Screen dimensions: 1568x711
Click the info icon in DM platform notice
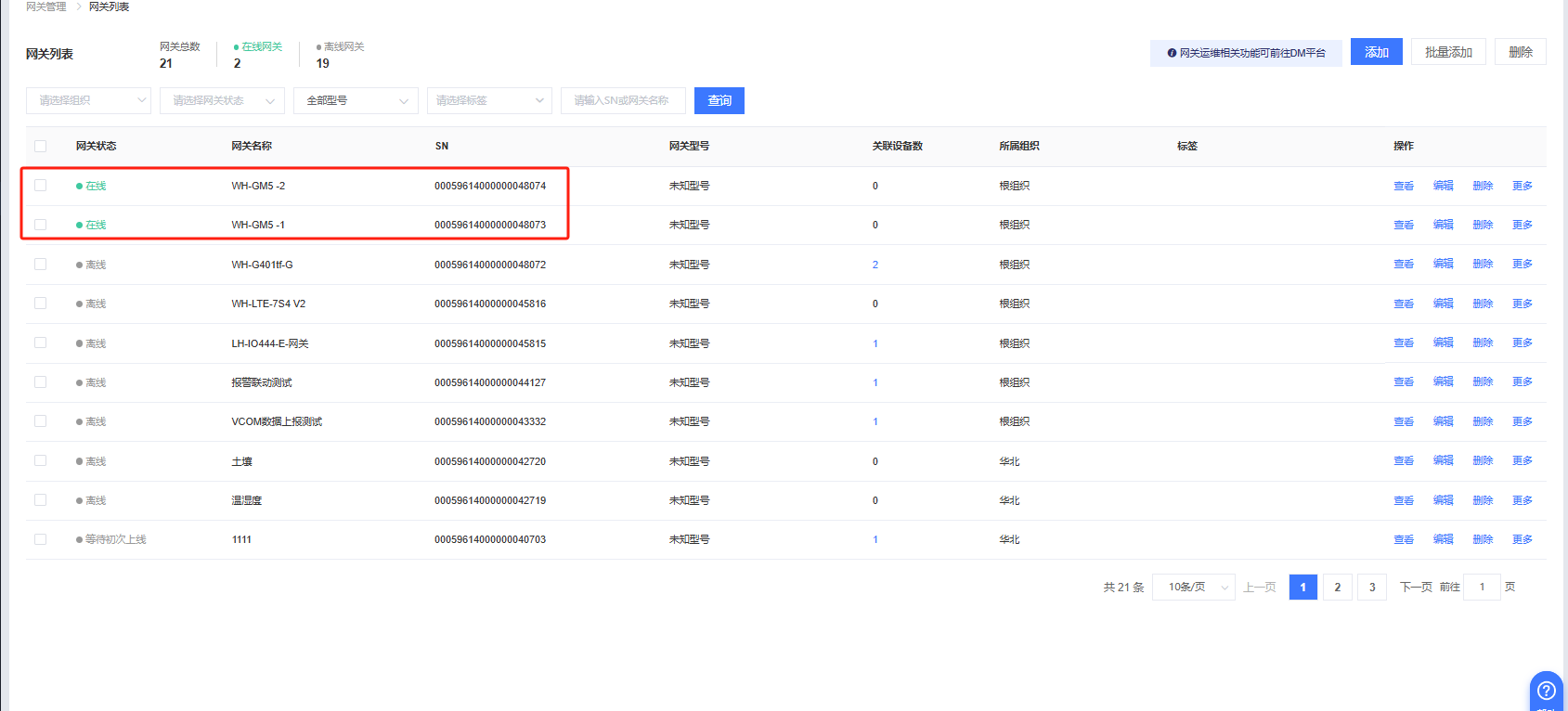pyautogui.click(x=1172, y=53)
